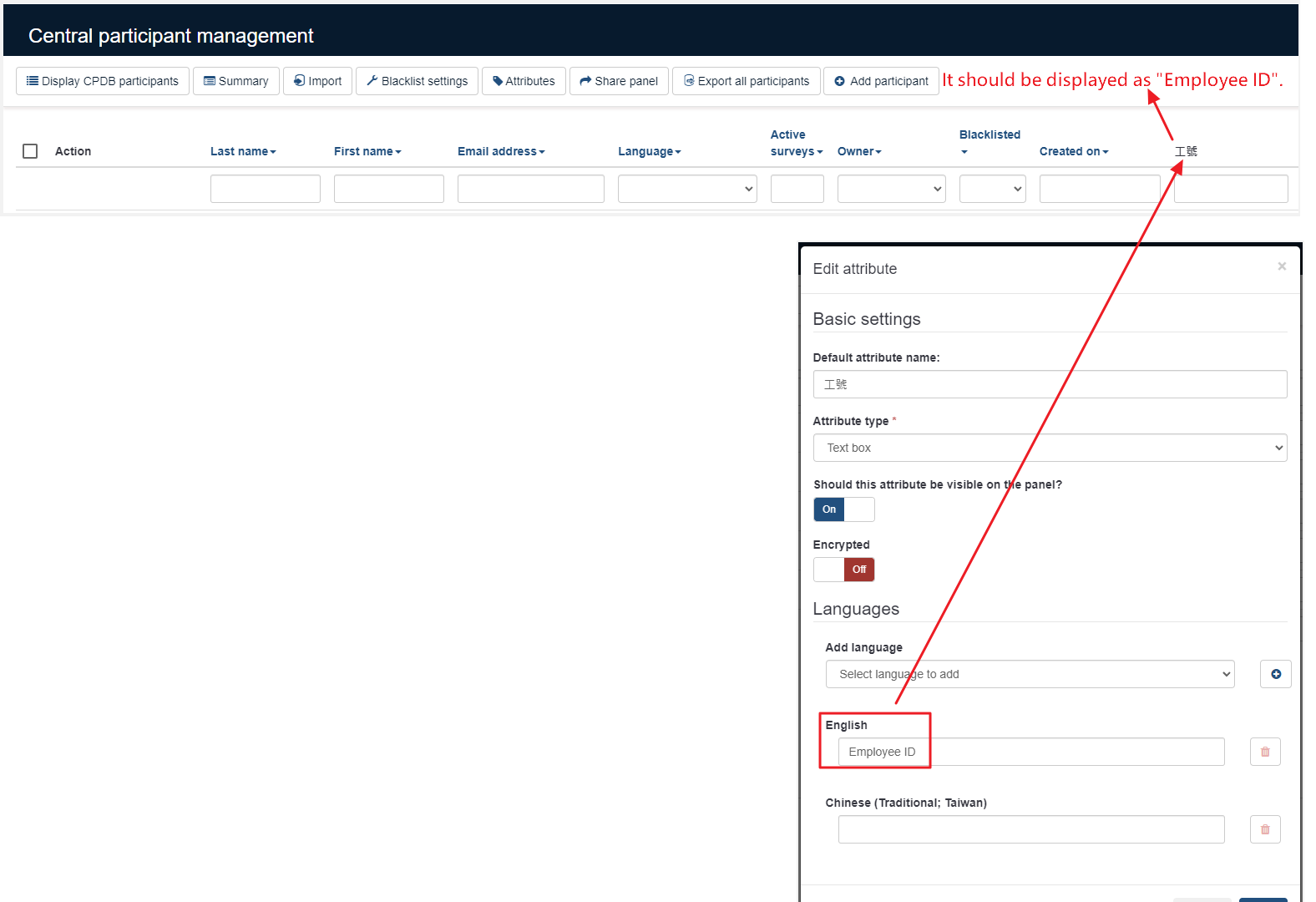Screen dimensions: 1316x902
Task: Click the Default attribute name field
Action: click(1049, 384)
